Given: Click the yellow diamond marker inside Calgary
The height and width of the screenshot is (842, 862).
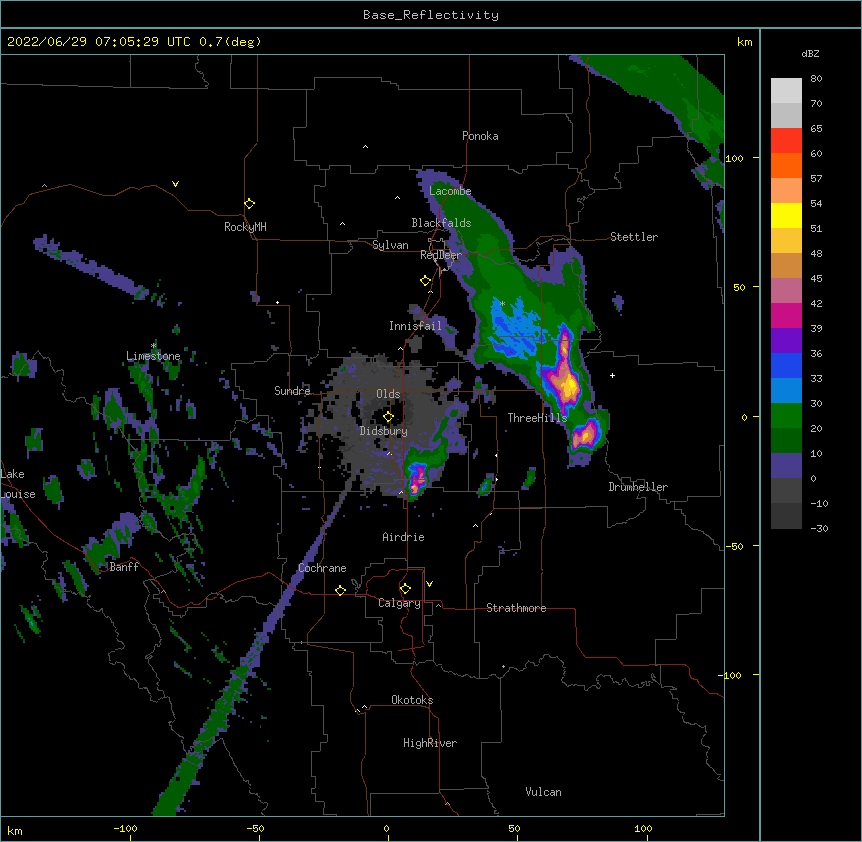Looking at the screenshot, I should pyautogui.click(x=405, y=589).
